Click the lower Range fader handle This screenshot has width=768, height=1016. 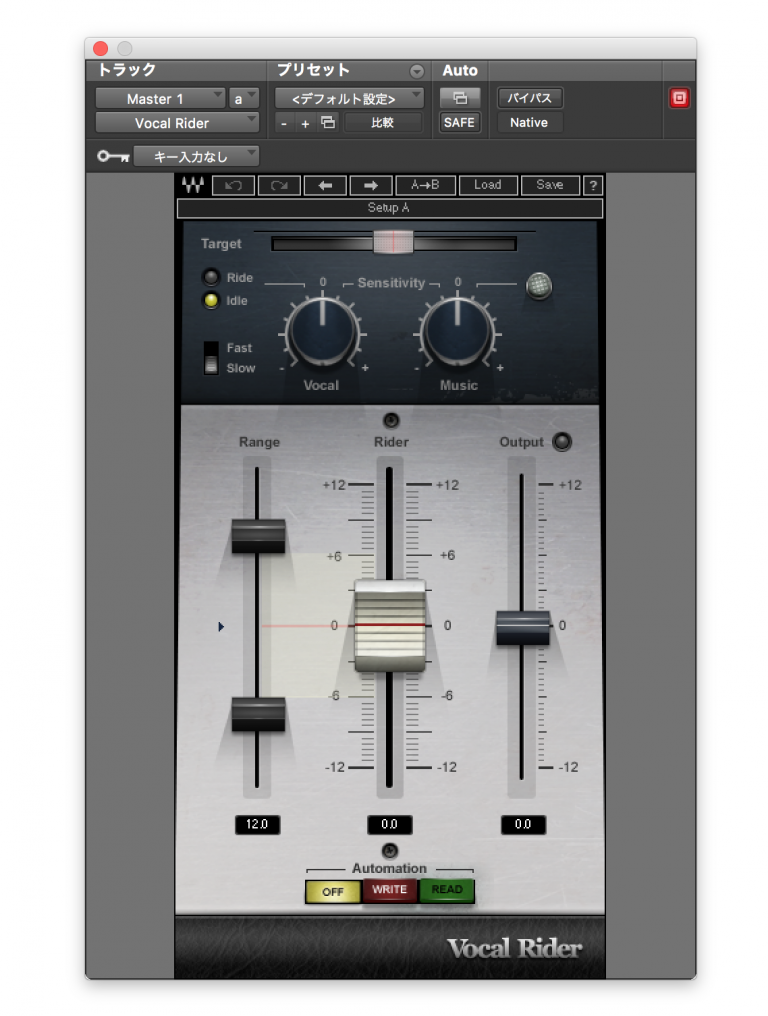[x=259, y=714]
